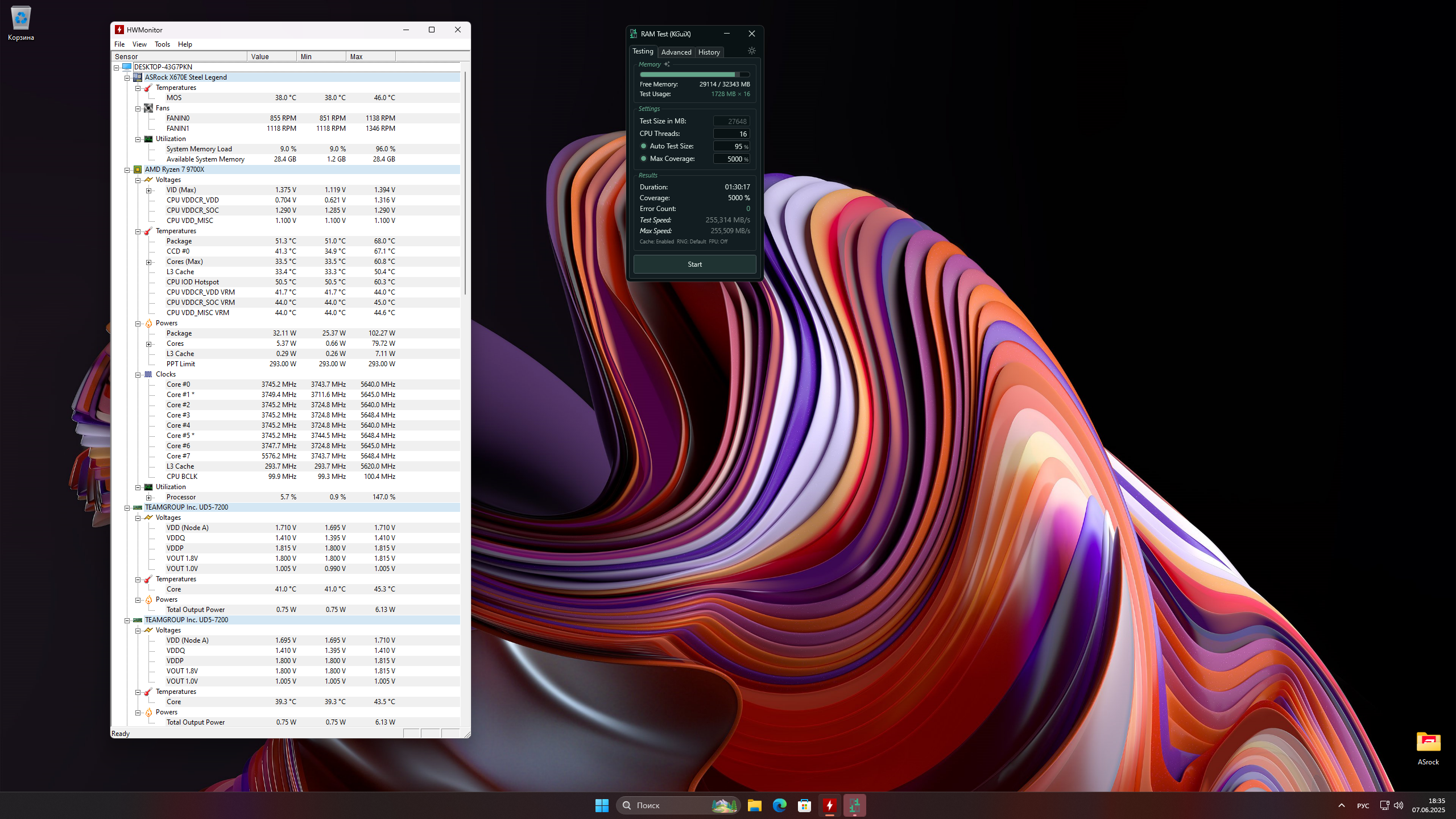The height and width of the screenshot is (819, 1456).
Task: Click the HWMonitor taskbar icon
Action: pyautogui.click(x=829, y=805)
